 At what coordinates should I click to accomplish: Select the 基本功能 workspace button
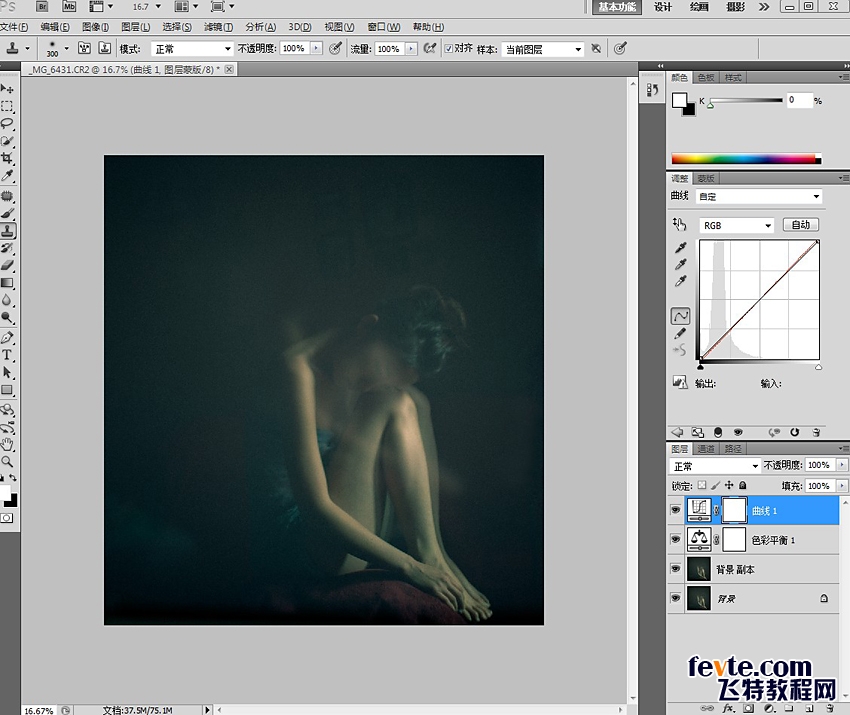click(617, 7)
